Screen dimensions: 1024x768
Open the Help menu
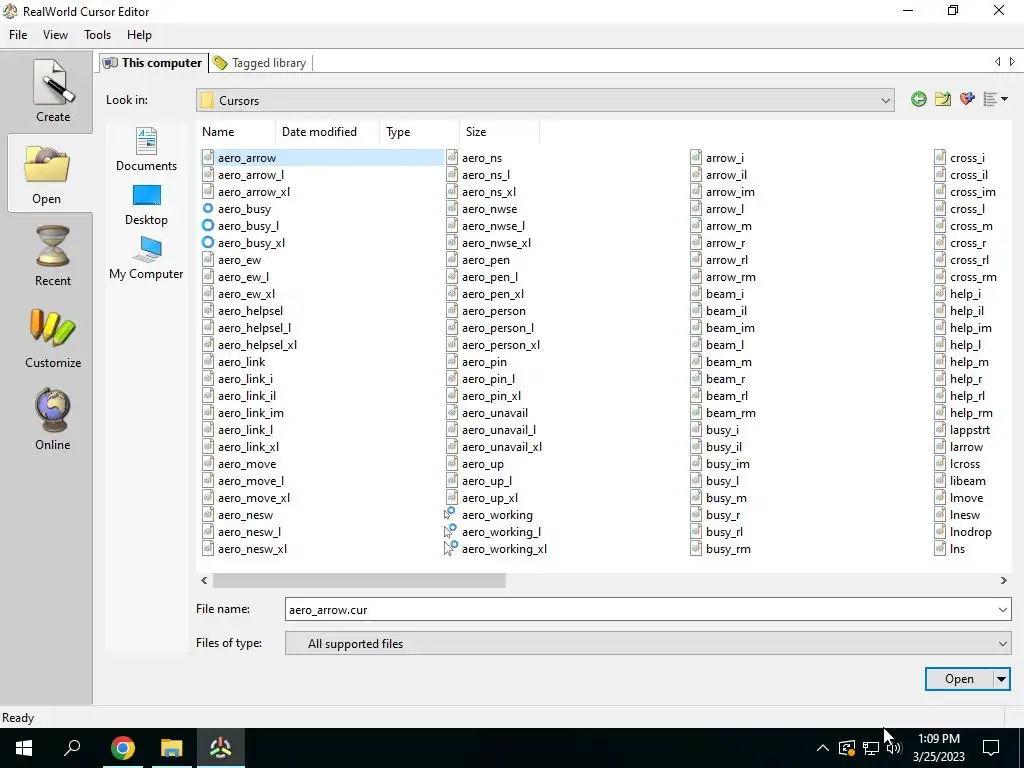tap(139, 35)
